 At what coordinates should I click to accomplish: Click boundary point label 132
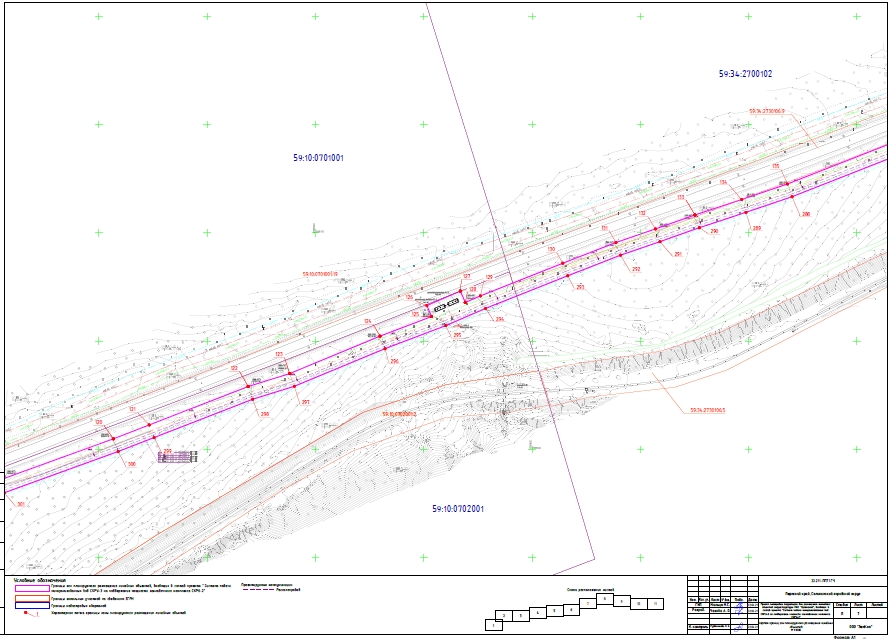click(642, 213)
